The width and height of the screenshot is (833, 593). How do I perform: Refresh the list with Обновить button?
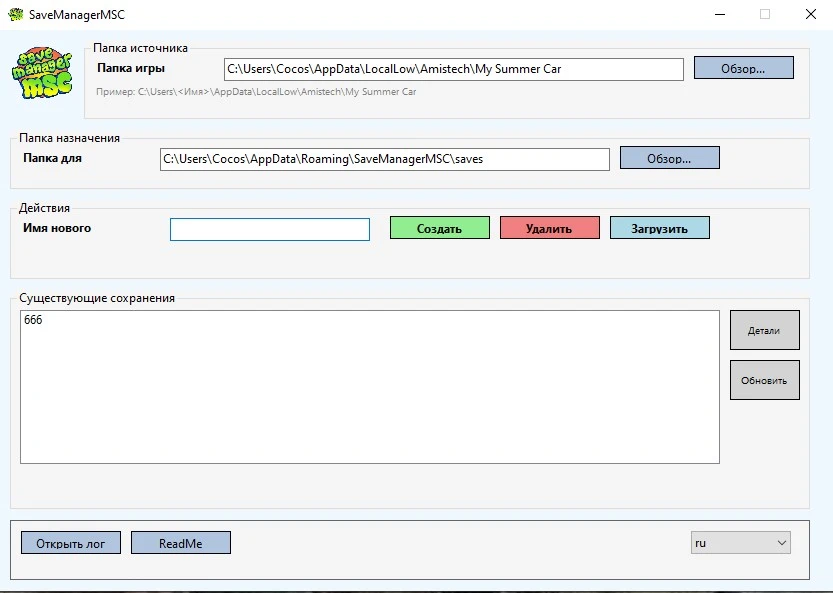coord(764,380)
